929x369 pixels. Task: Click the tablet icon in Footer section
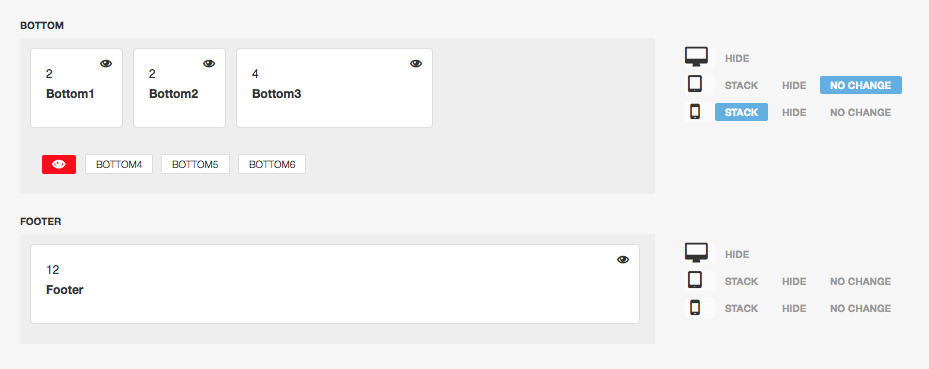tap(695, 280)
